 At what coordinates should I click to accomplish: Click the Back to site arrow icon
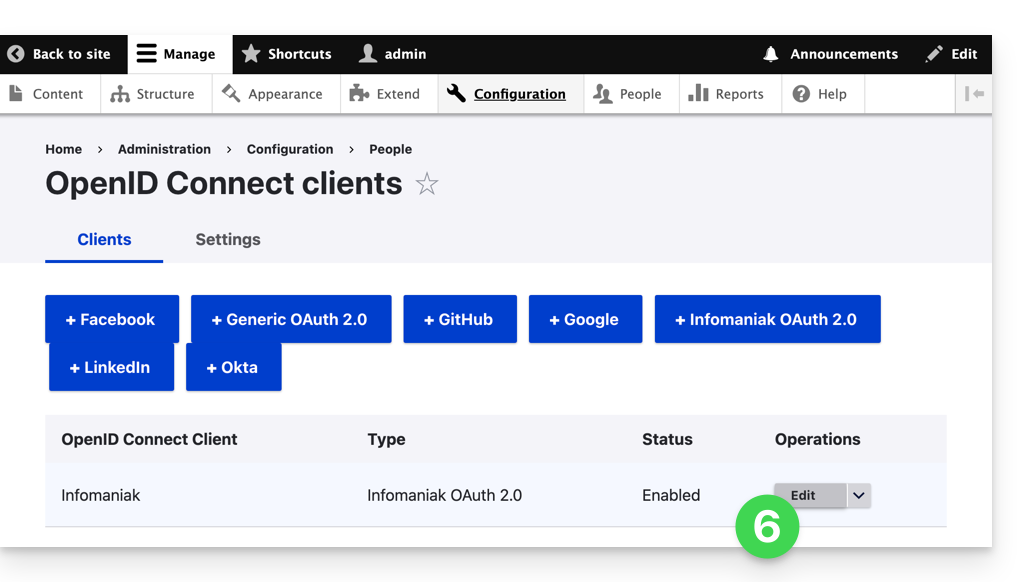click(x=16, y=54)
